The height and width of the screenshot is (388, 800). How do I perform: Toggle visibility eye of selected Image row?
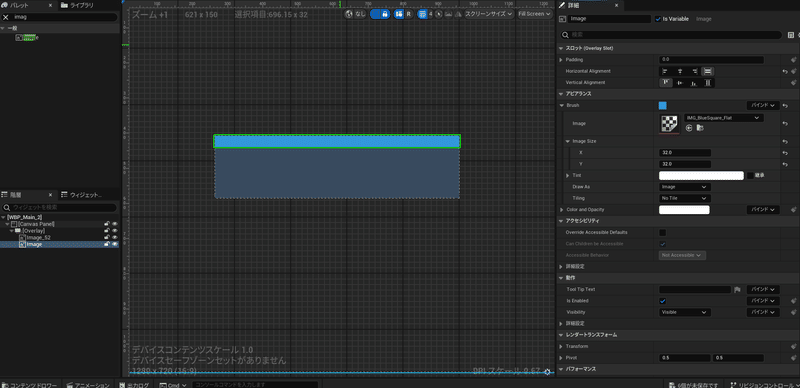(x=115, y=244)
